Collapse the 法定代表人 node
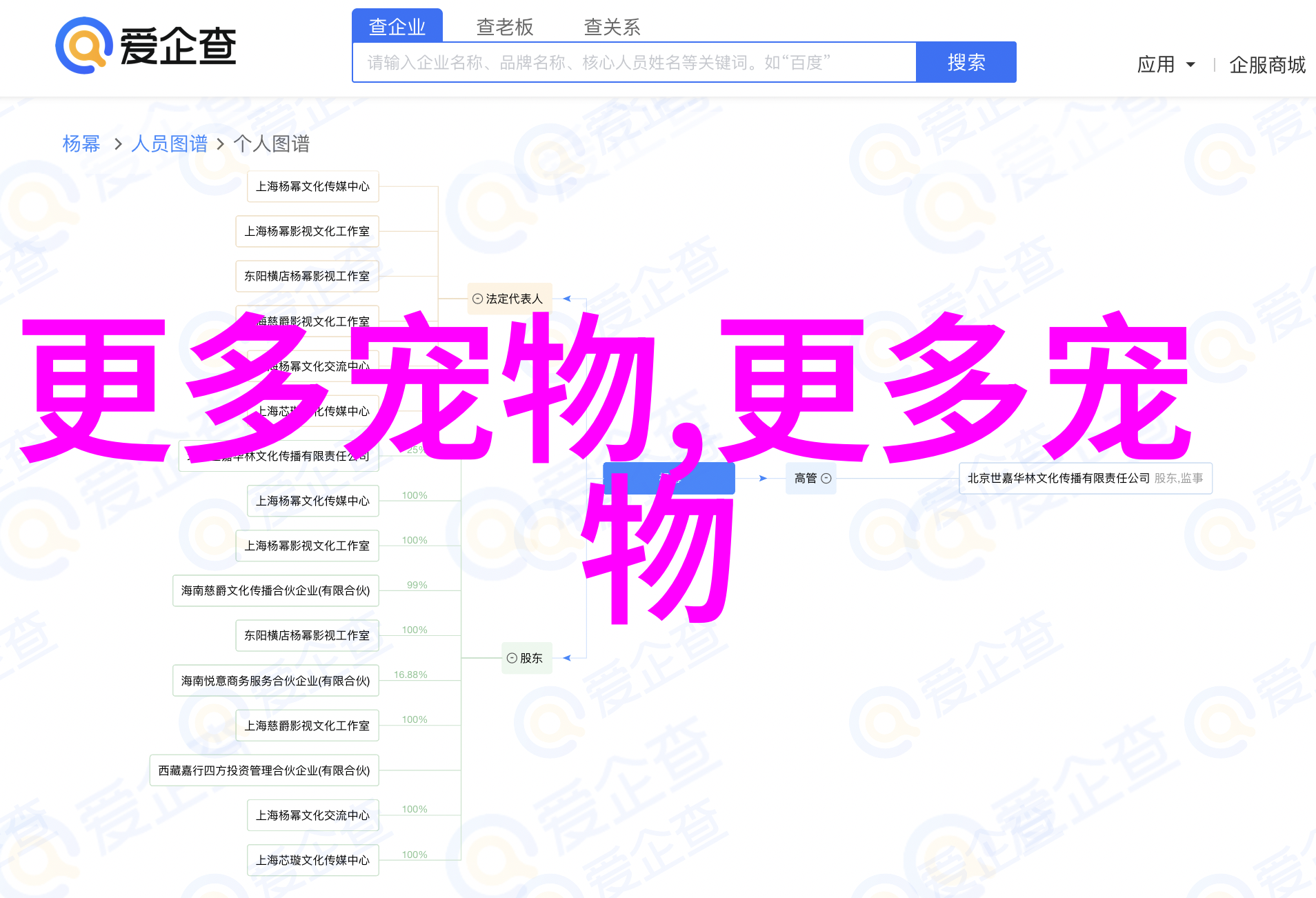The image size is (1316, 898). point(477,299)
